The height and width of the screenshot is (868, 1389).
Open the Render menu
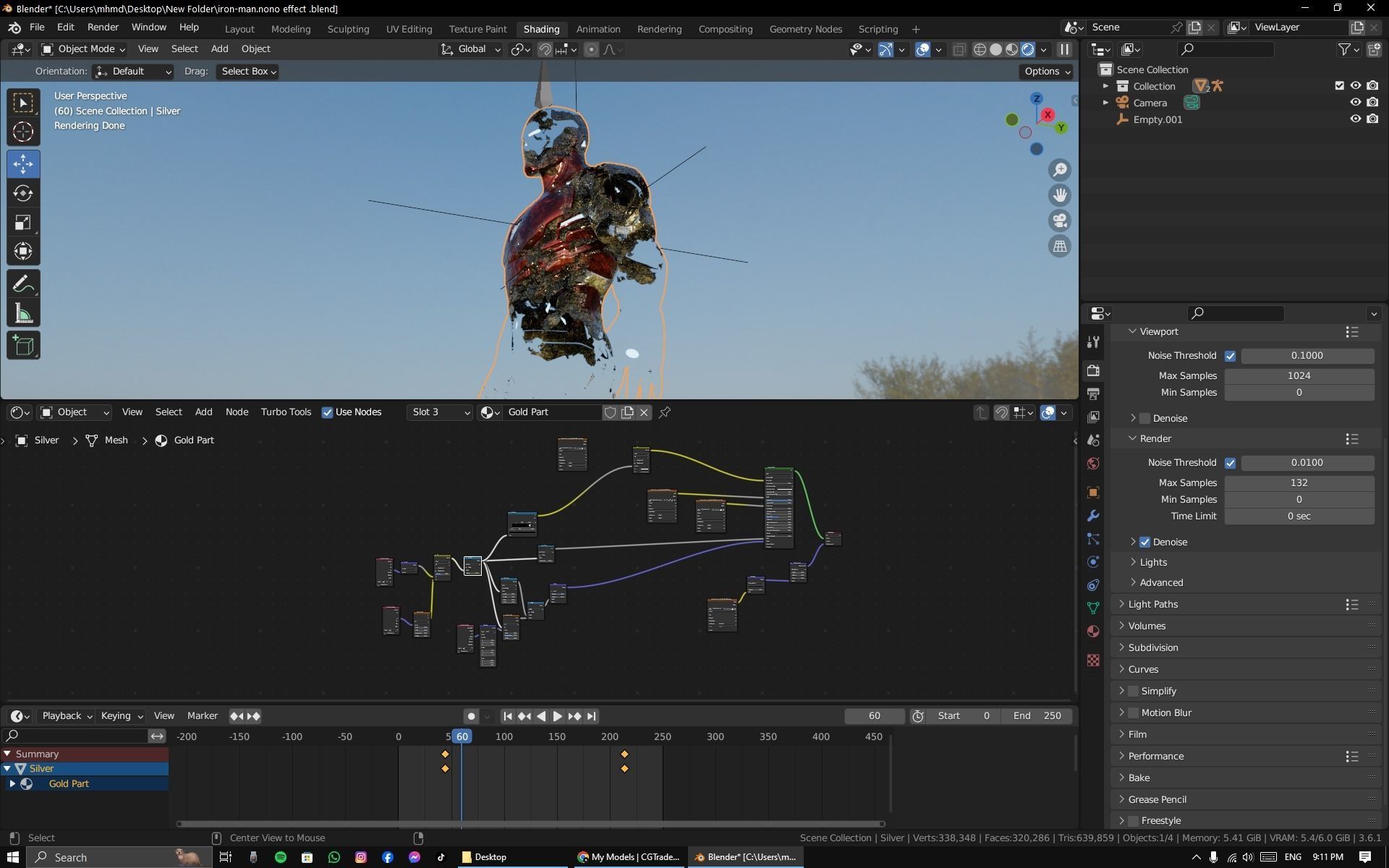tap(103, 27)
